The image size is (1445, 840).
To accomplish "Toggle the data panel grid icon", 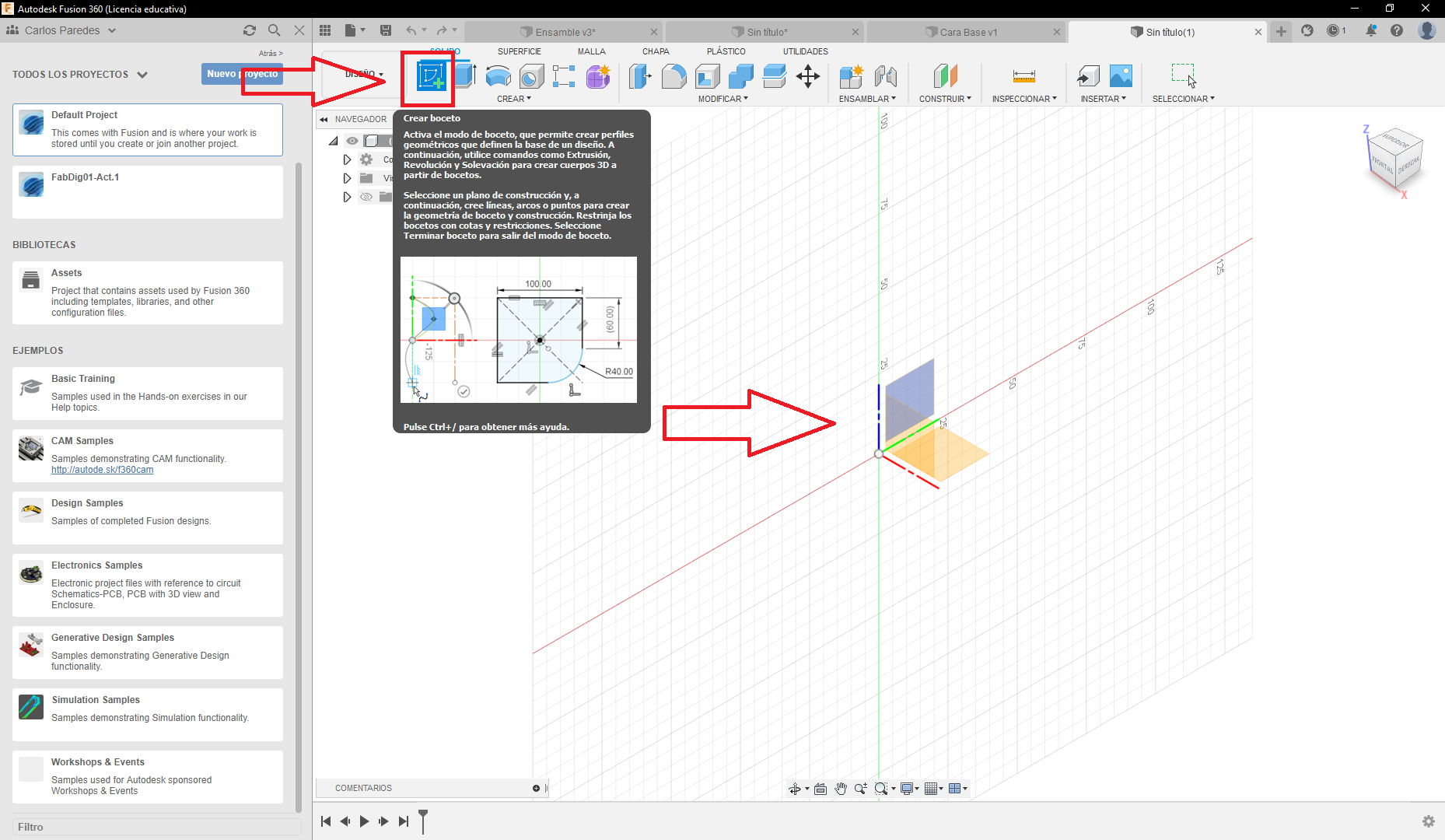I will point(325,30).
